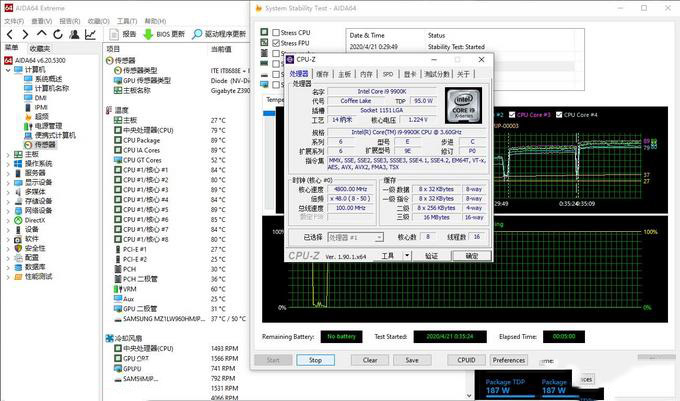Expand the 主板 tree node arrow
This screenshot has height=401, width=680.
(x=8, y=154)
